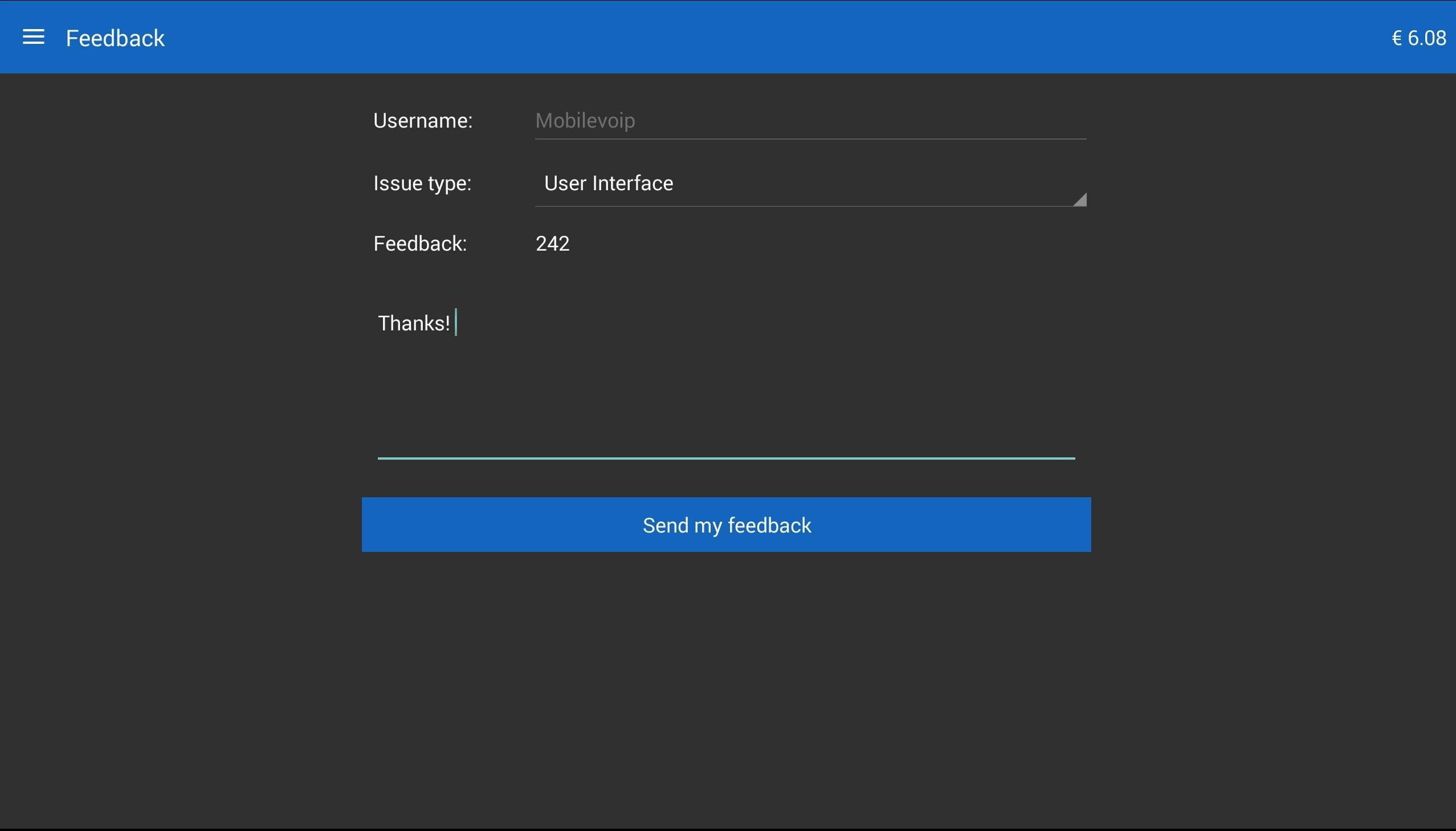Click the euro symbol in the header
1456x831 pixels.
click(x=1397, y=38)
